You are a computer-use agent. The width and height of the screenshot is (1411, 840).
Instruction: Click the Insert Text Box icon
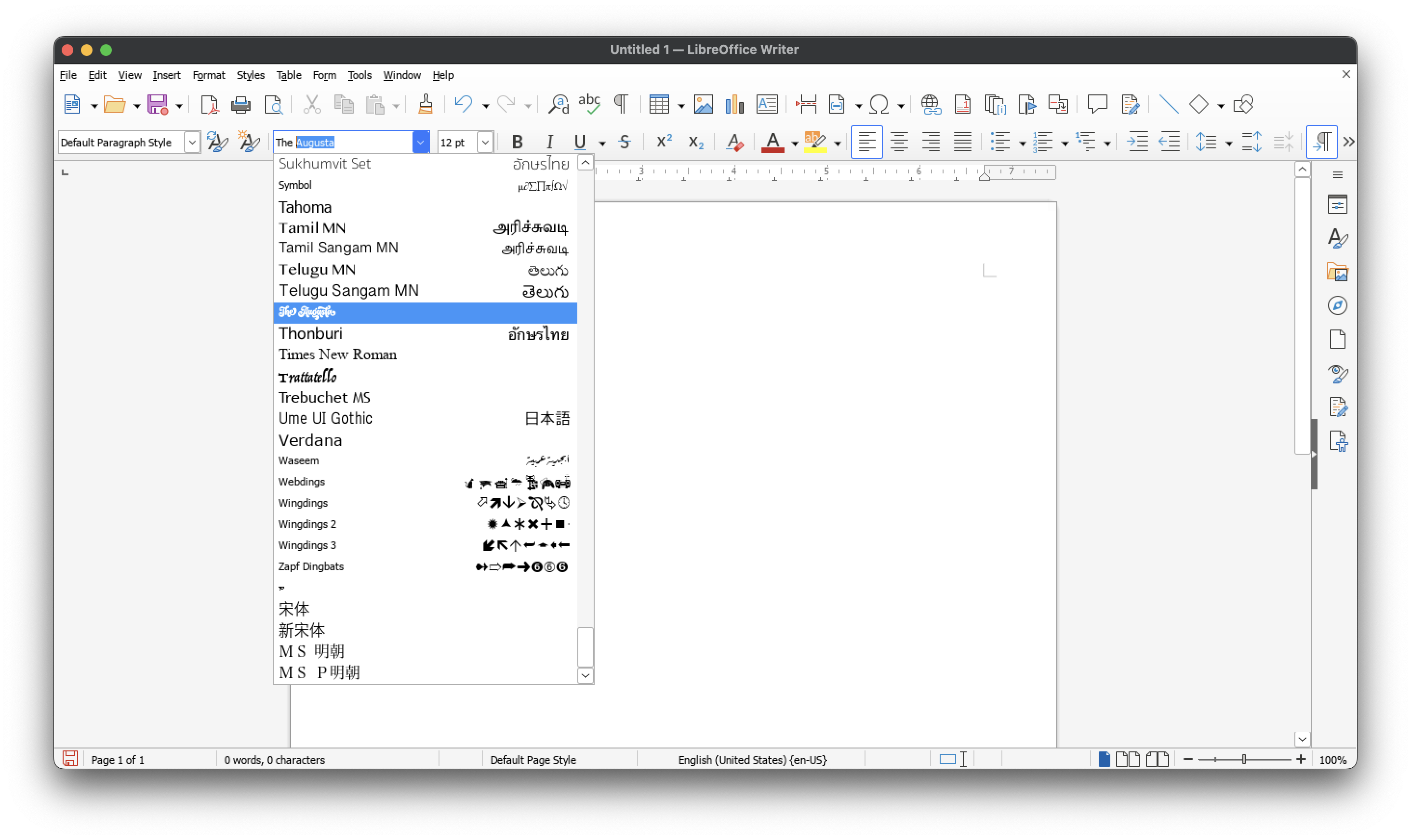click(767, 104)
